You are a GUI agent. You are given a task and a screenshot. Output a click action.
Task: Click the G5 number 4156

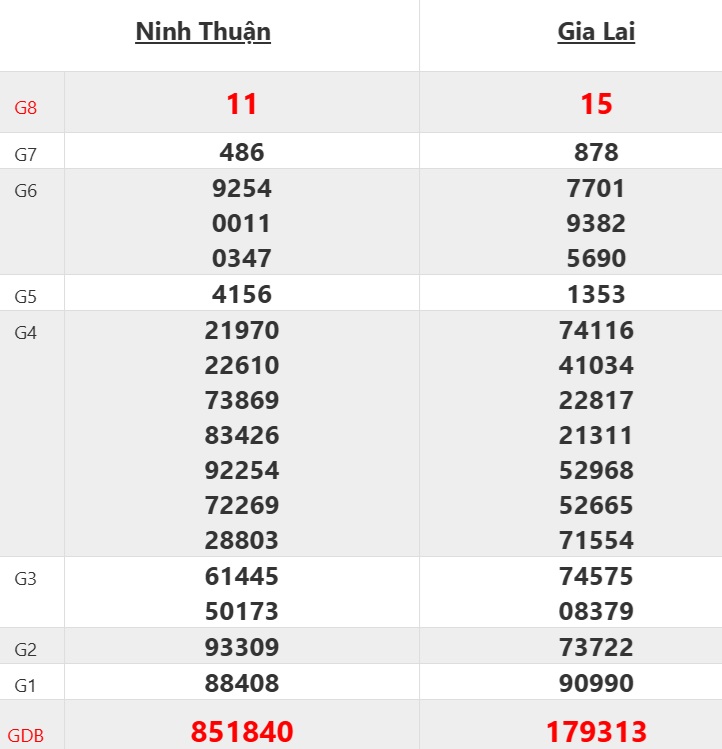click(x=242, y=294)
